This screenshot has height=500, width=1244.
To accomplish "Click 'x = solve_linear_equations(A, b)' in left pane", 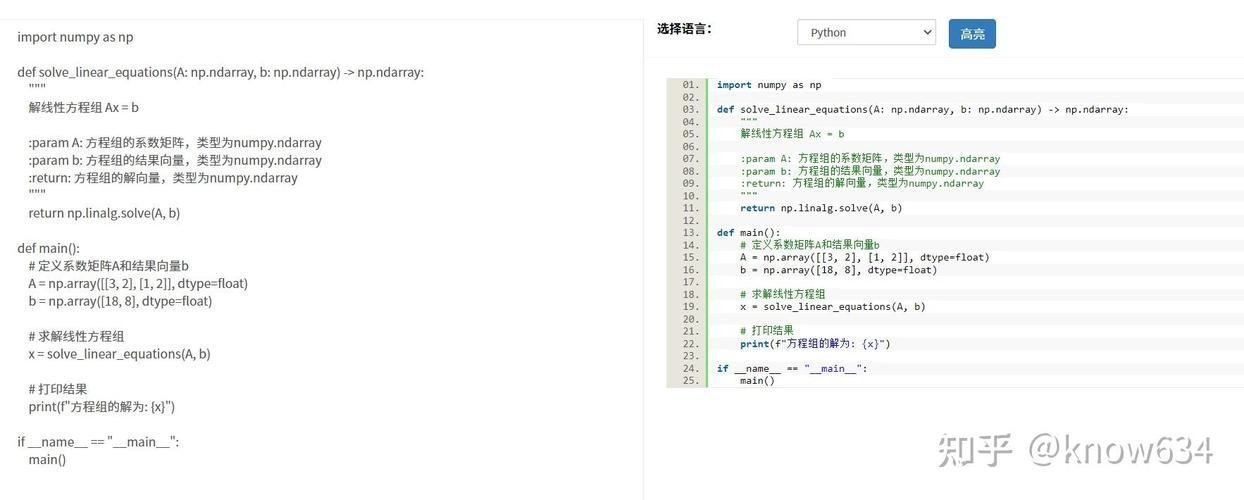I will coord(120,354).
